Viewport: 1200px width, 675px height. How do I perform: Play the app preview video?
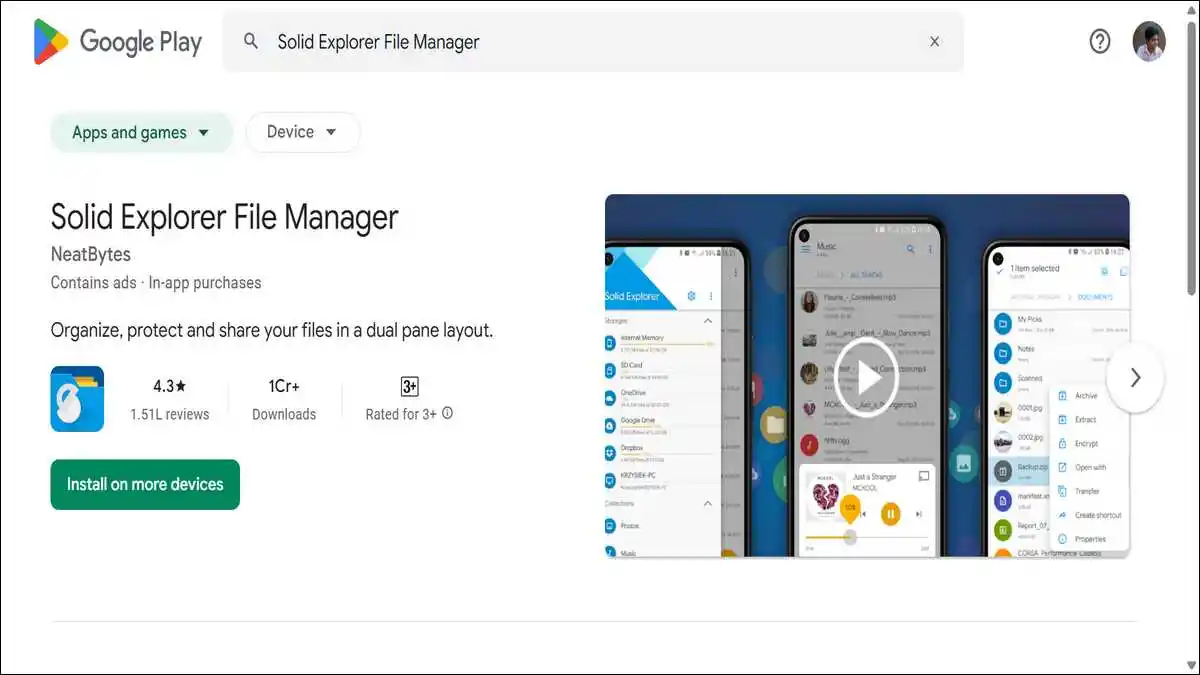coord(867,377)
